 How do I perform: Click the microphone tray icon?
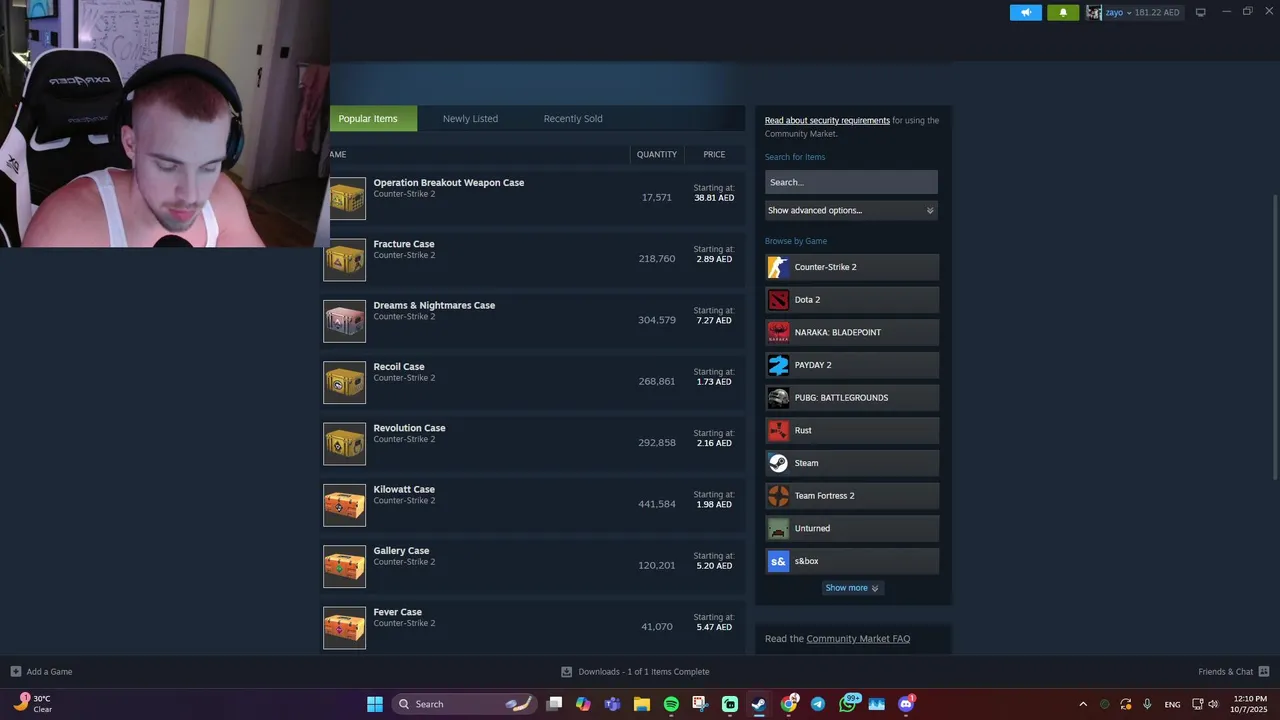click(1147, 704)
